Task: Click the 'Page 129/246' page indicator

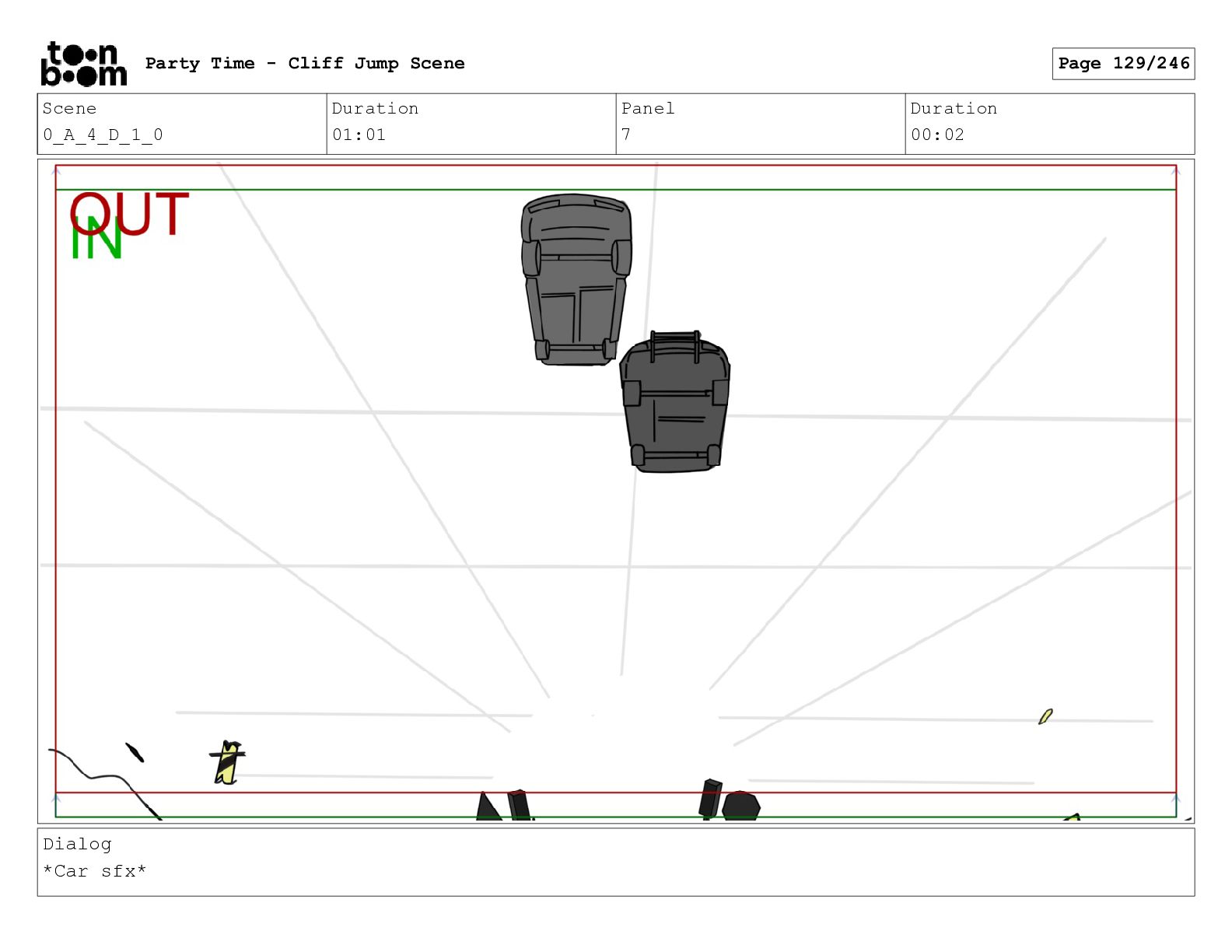Action: point(1123,63)
